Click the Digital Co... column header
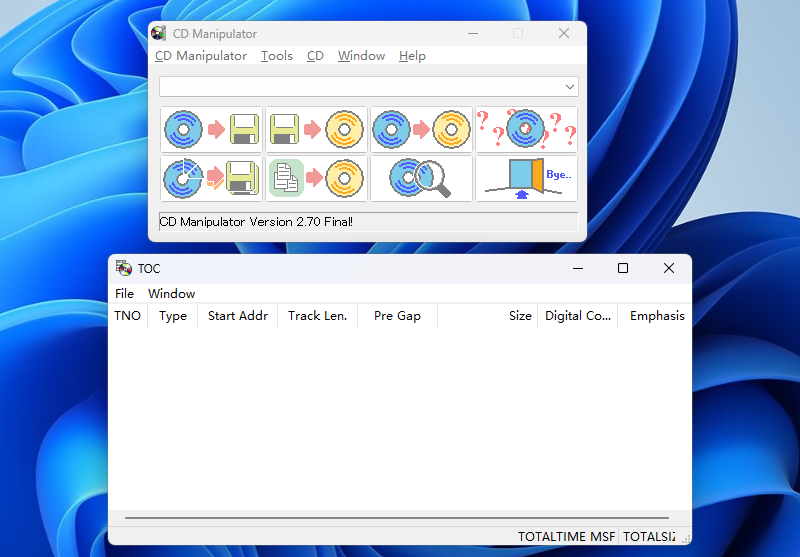800x557 pixels. tap(578, 316)
